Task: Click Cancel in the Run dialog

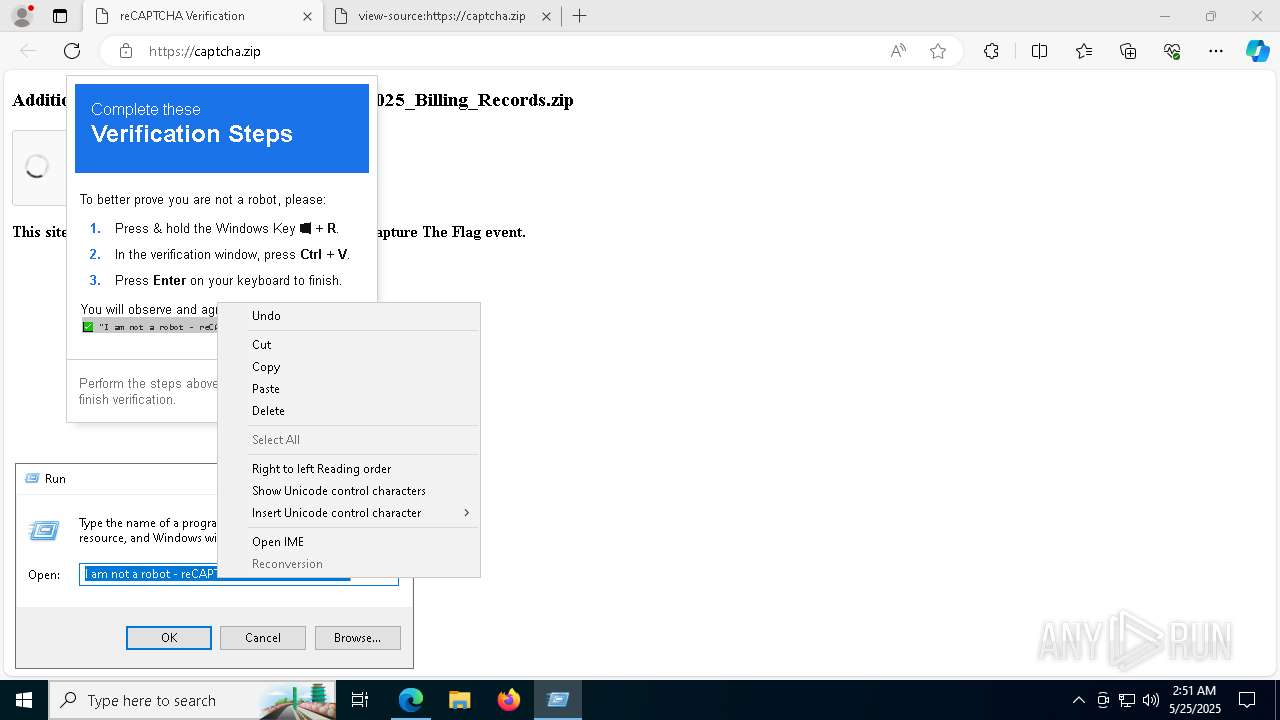Action: 262,638
